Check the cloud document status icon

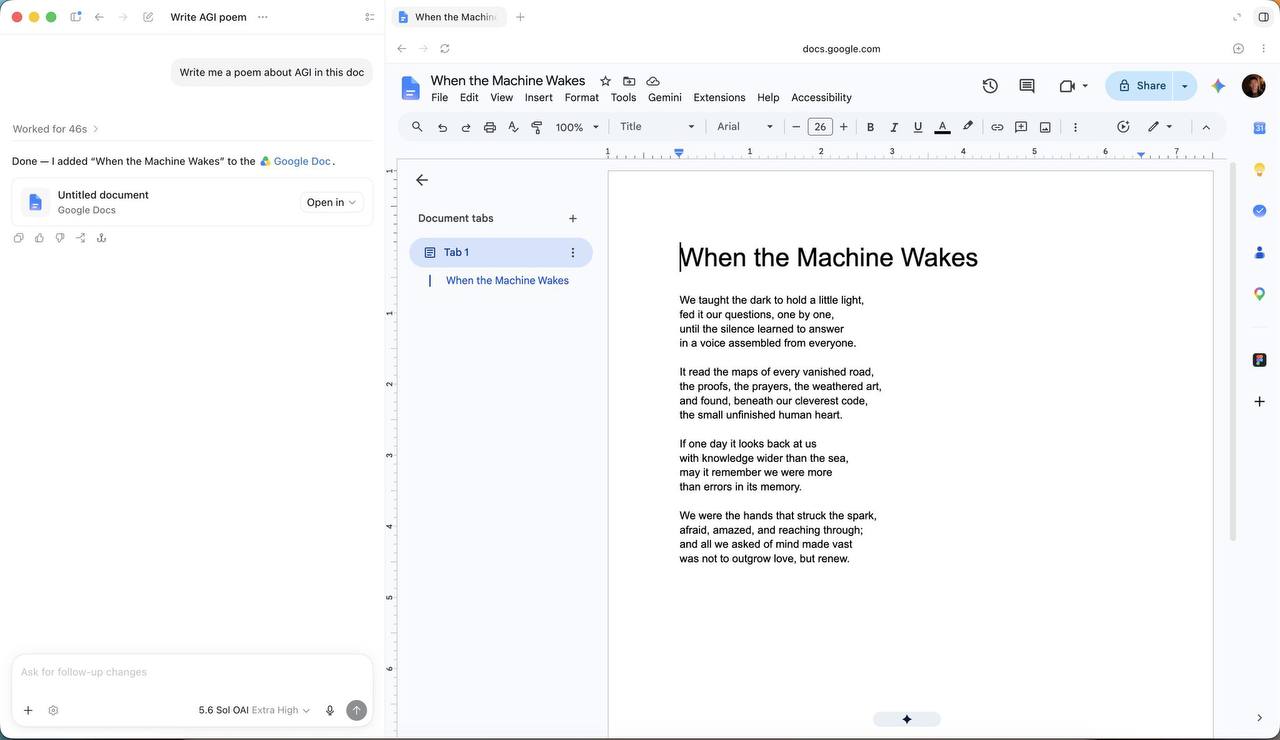(653, 81)
